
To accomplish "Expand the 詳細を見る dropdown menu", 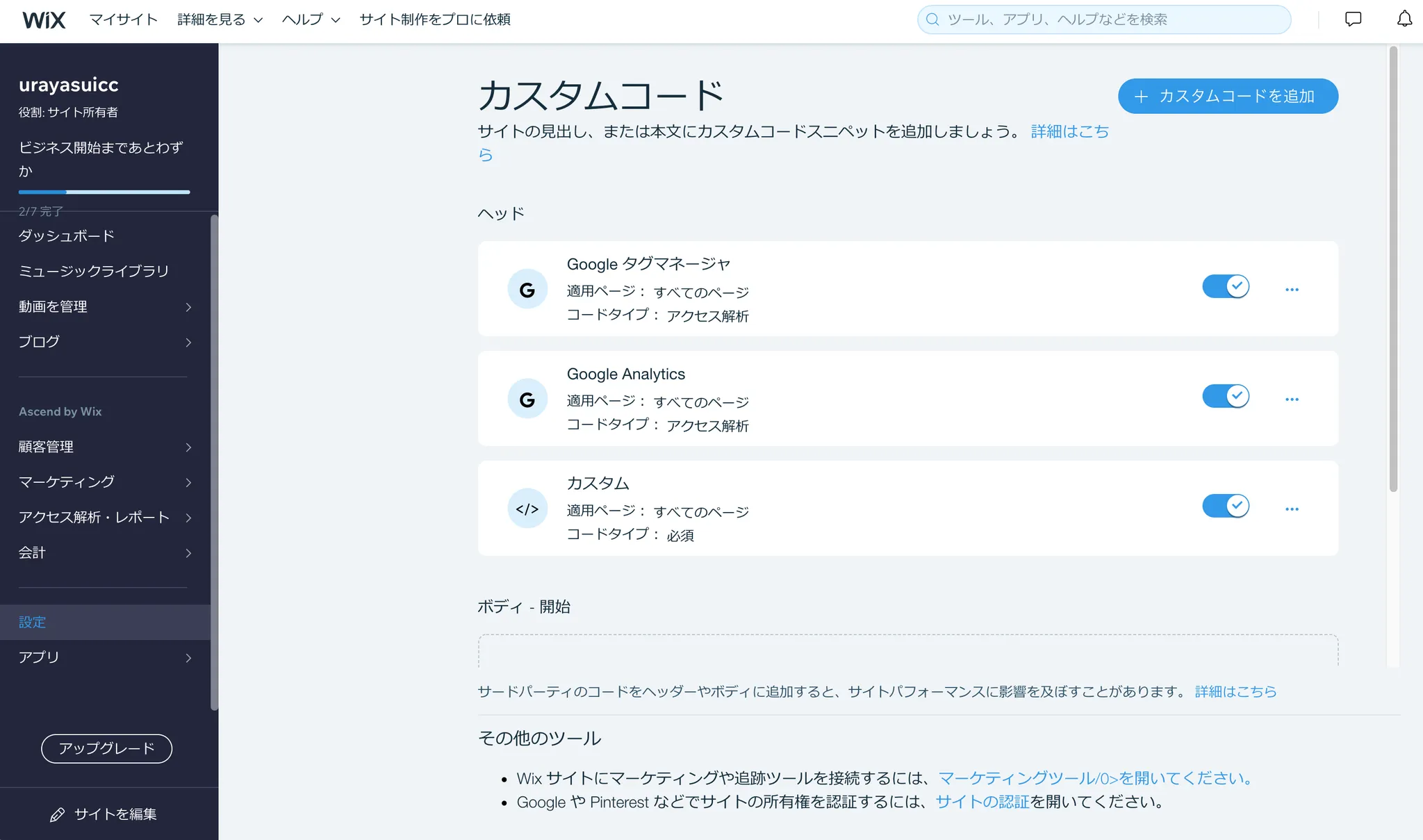I will (x=220, y=19).
